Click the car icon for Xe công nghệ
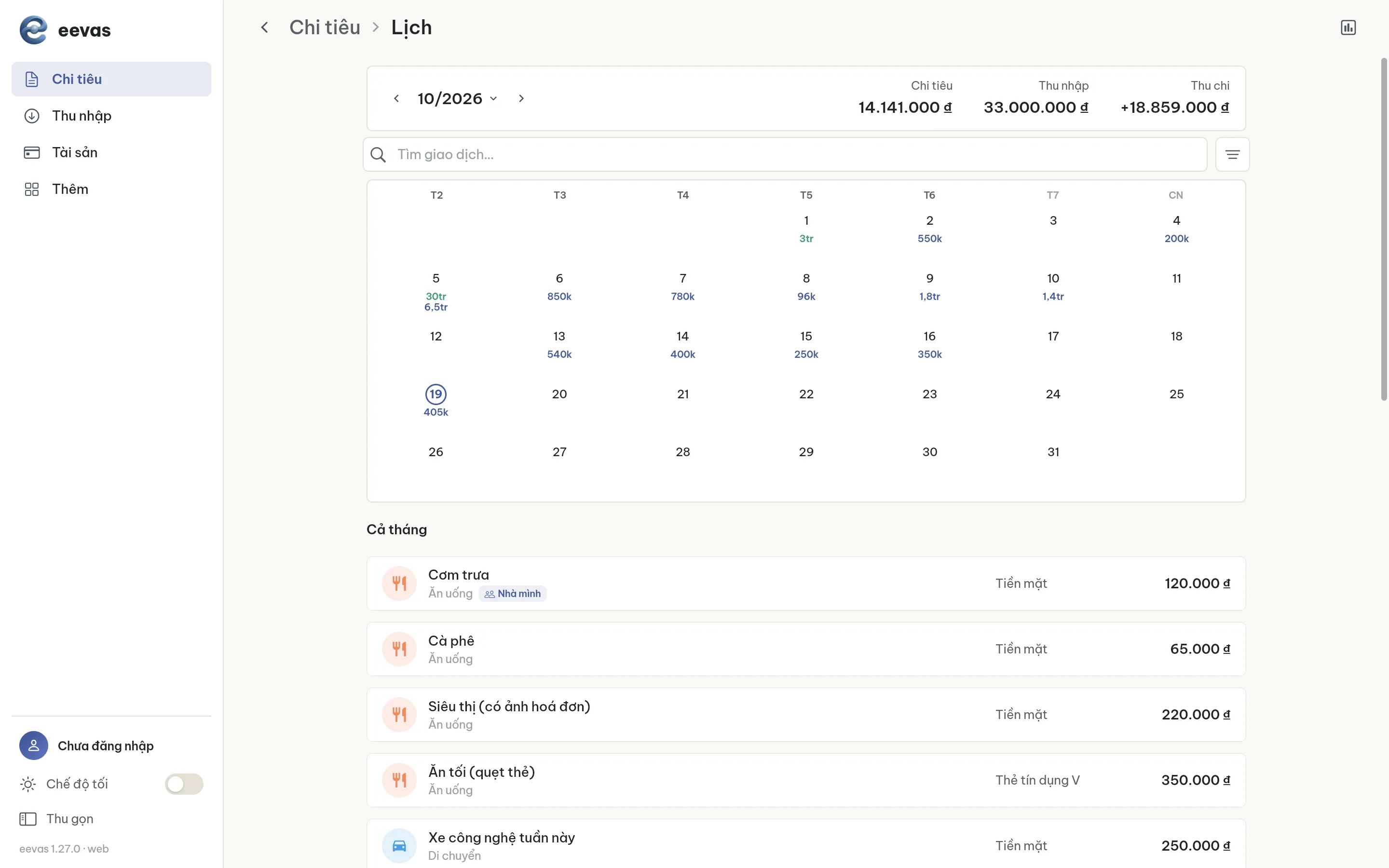The width and height of the screenshot is (1389, 868). [399, 846]
